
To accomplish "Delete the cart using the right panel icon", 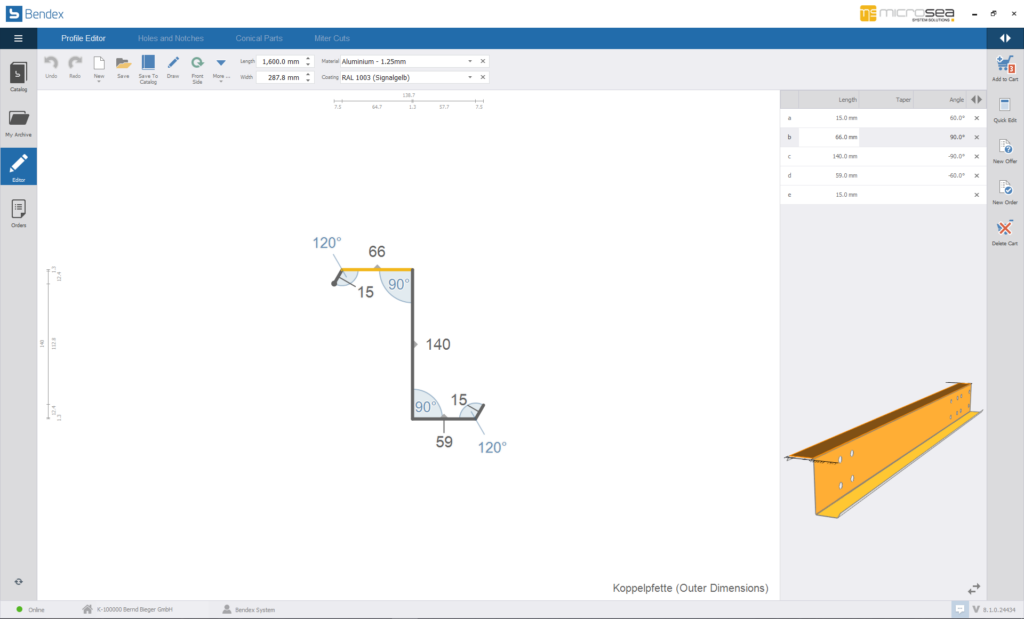I will (x=1004, y=229).
